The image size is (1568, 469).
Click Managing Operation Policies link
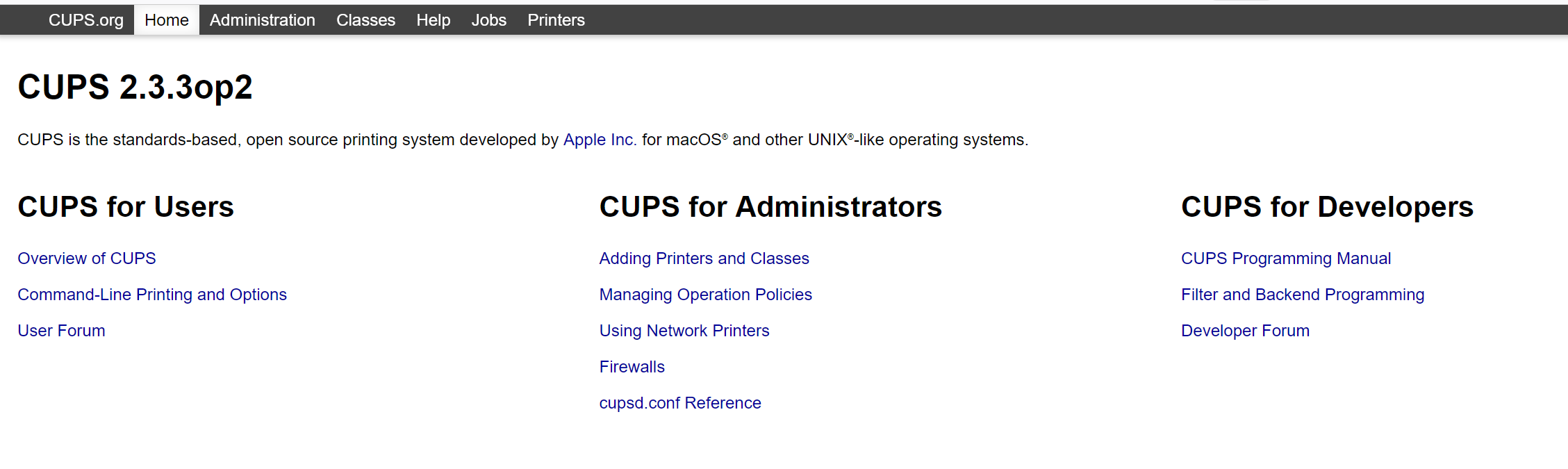pyautogui.click(x=705, y=295)
